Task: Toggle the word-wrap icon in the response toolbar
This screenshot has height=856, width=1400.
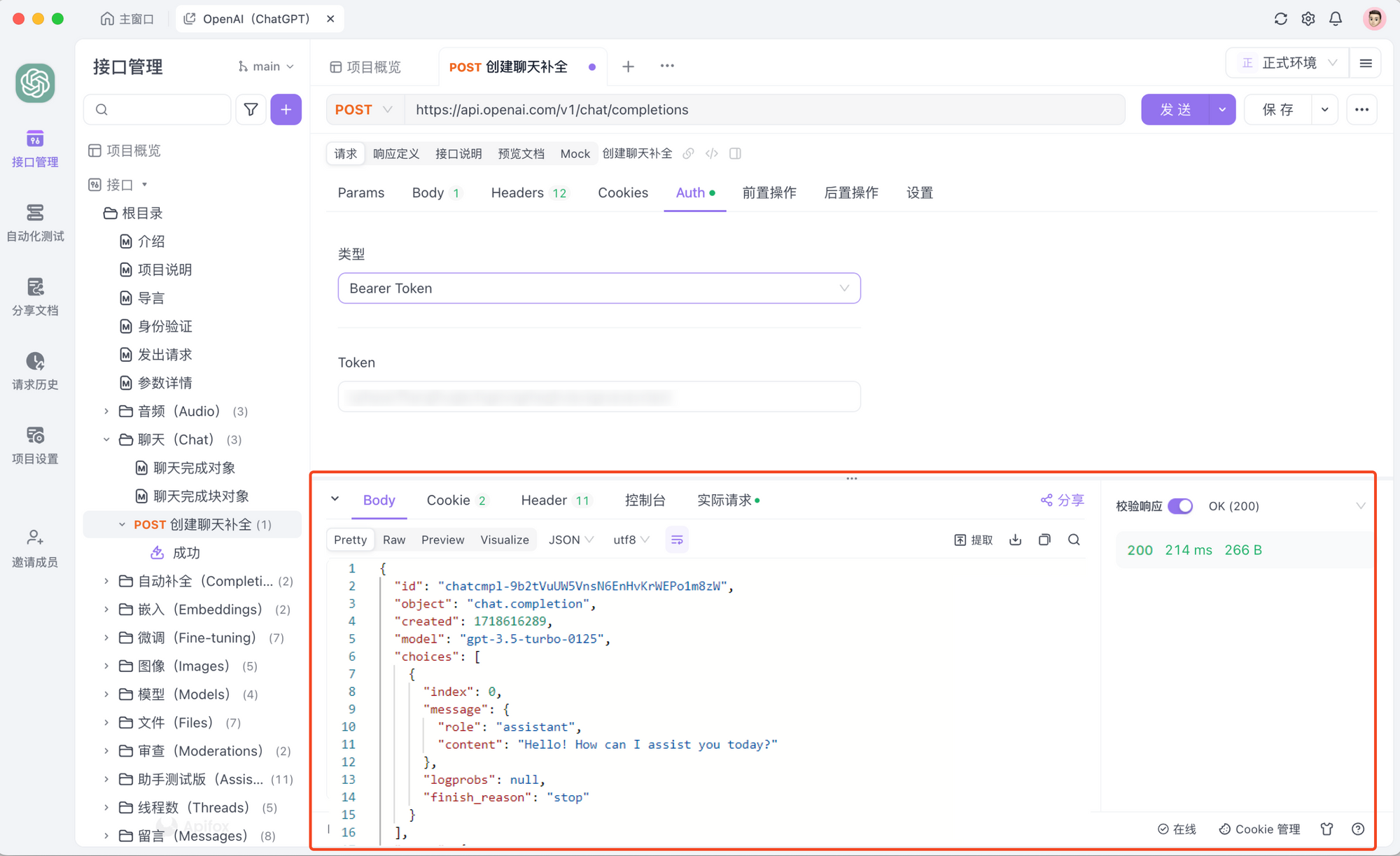Action: tap(677, 540)
